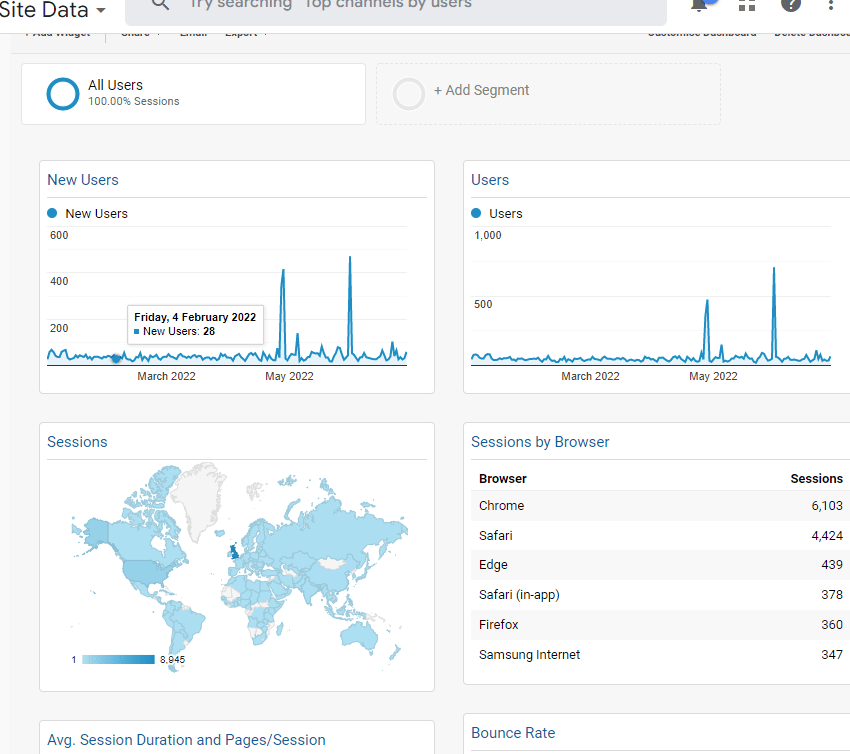Click the United States on the Sessions map
Image resolution: width=850 pixels, height=754 pixels.
click(x=147, y=571)
